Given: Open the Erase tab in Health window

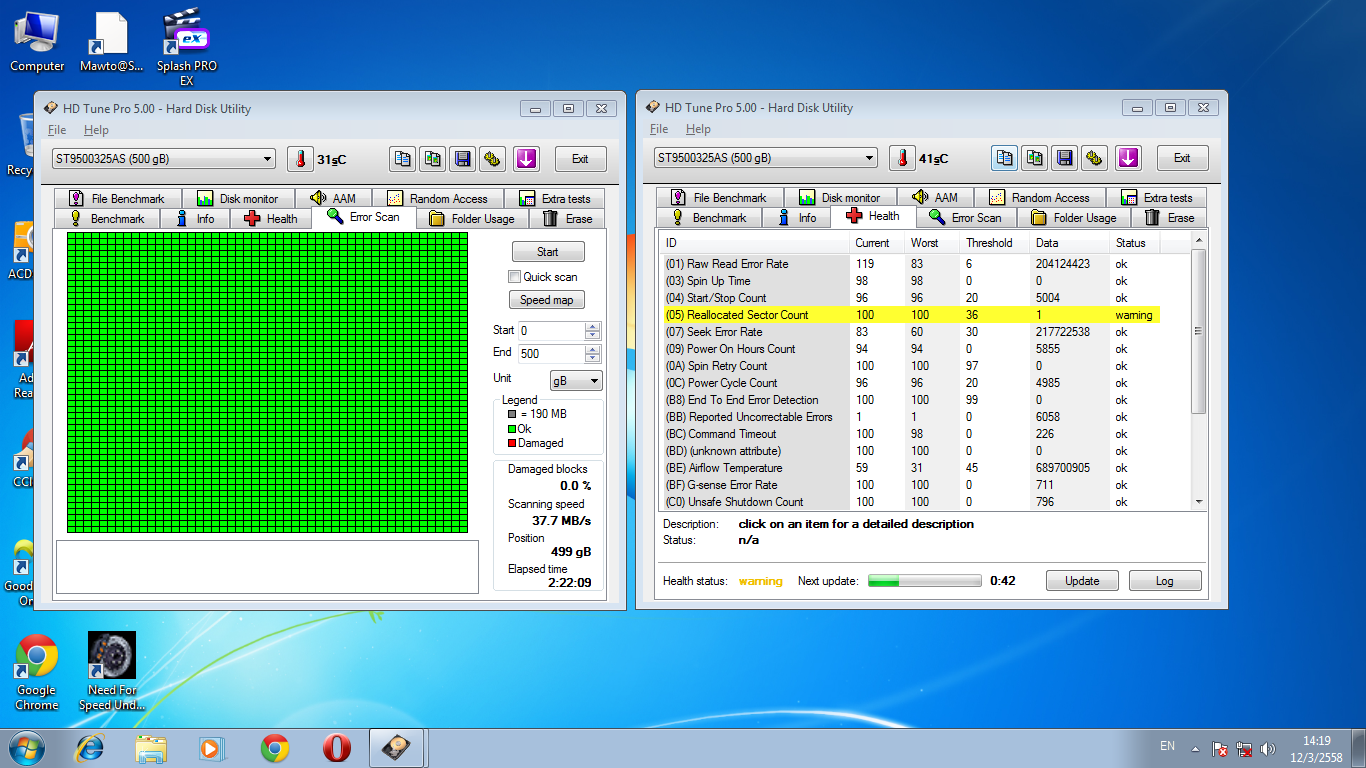Looking at the screenshot, I should pyautogui.click(x=1169, y=218).
